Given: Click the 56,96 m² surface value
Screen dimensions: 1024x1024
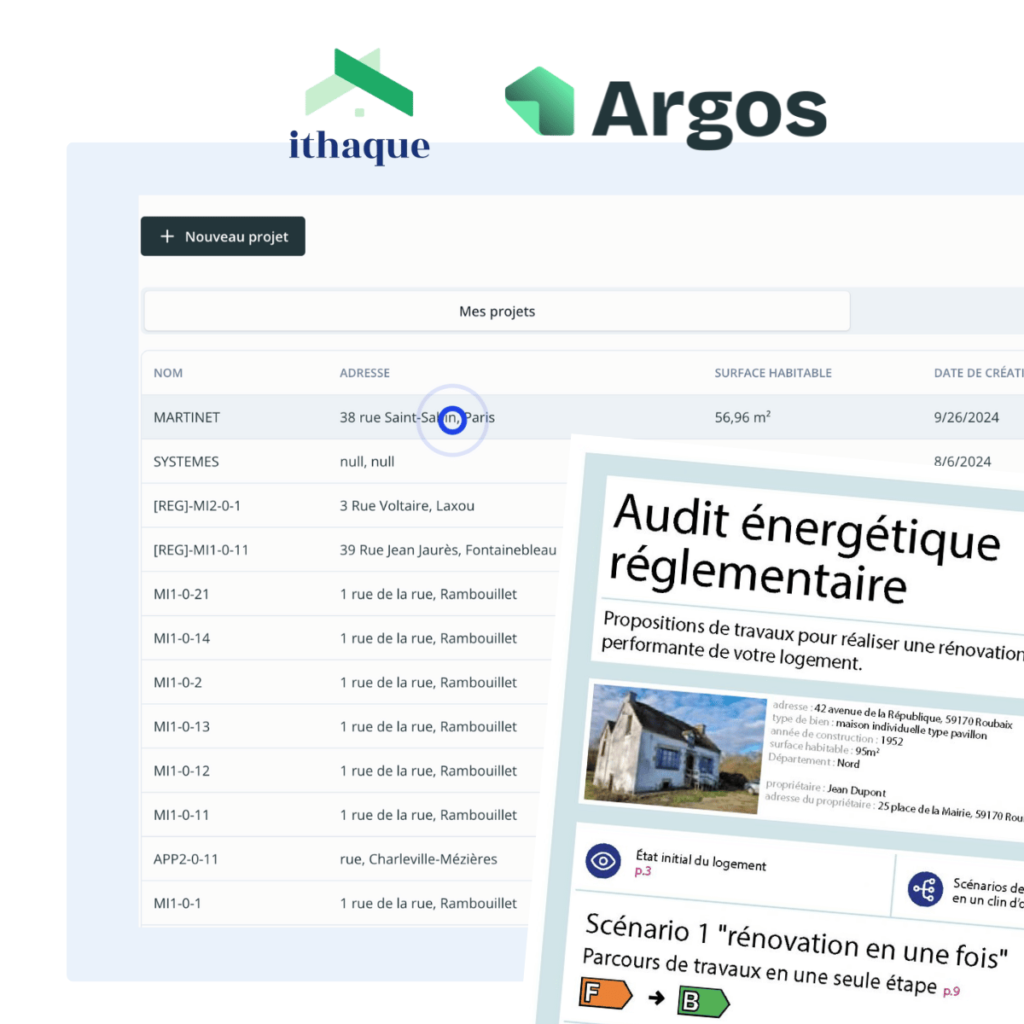Looking at the screenshot, I should coord(743,417).
